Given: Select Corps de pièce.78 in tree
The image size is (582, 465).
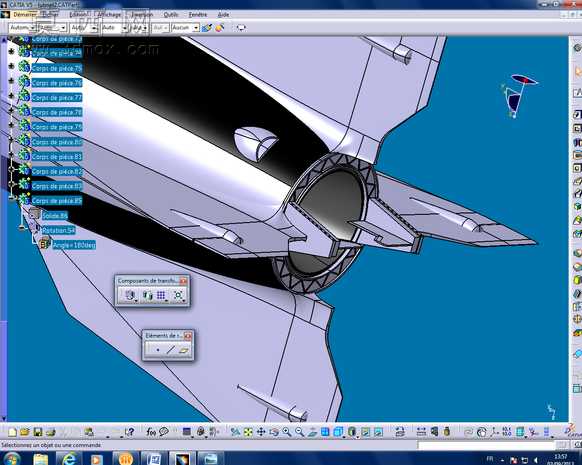Looking at the screenshot, I should pyautogui.click(x=56, y=112).
